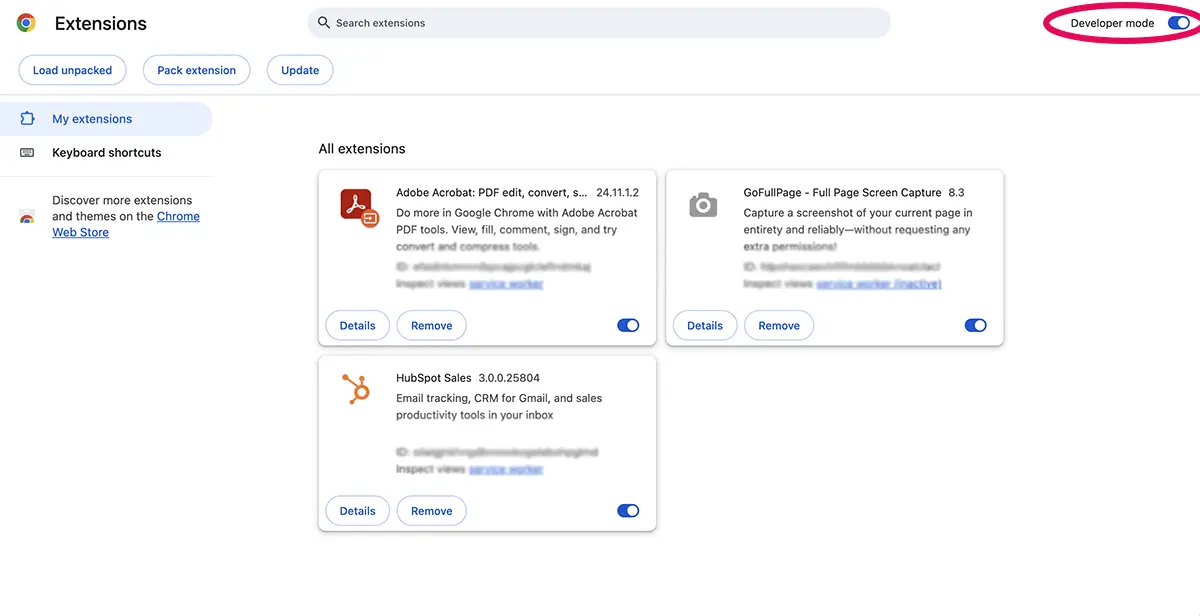
Task: Click the Adobe Acrobat extension icon
Action: [x=357, y=206]
